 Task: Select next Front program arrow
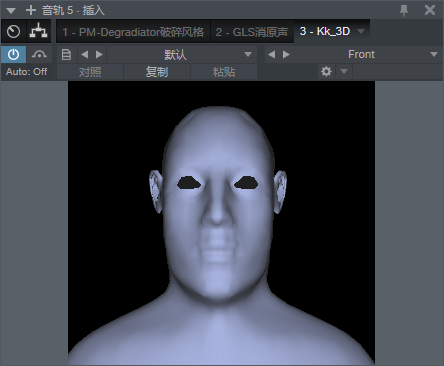[286, 54]
